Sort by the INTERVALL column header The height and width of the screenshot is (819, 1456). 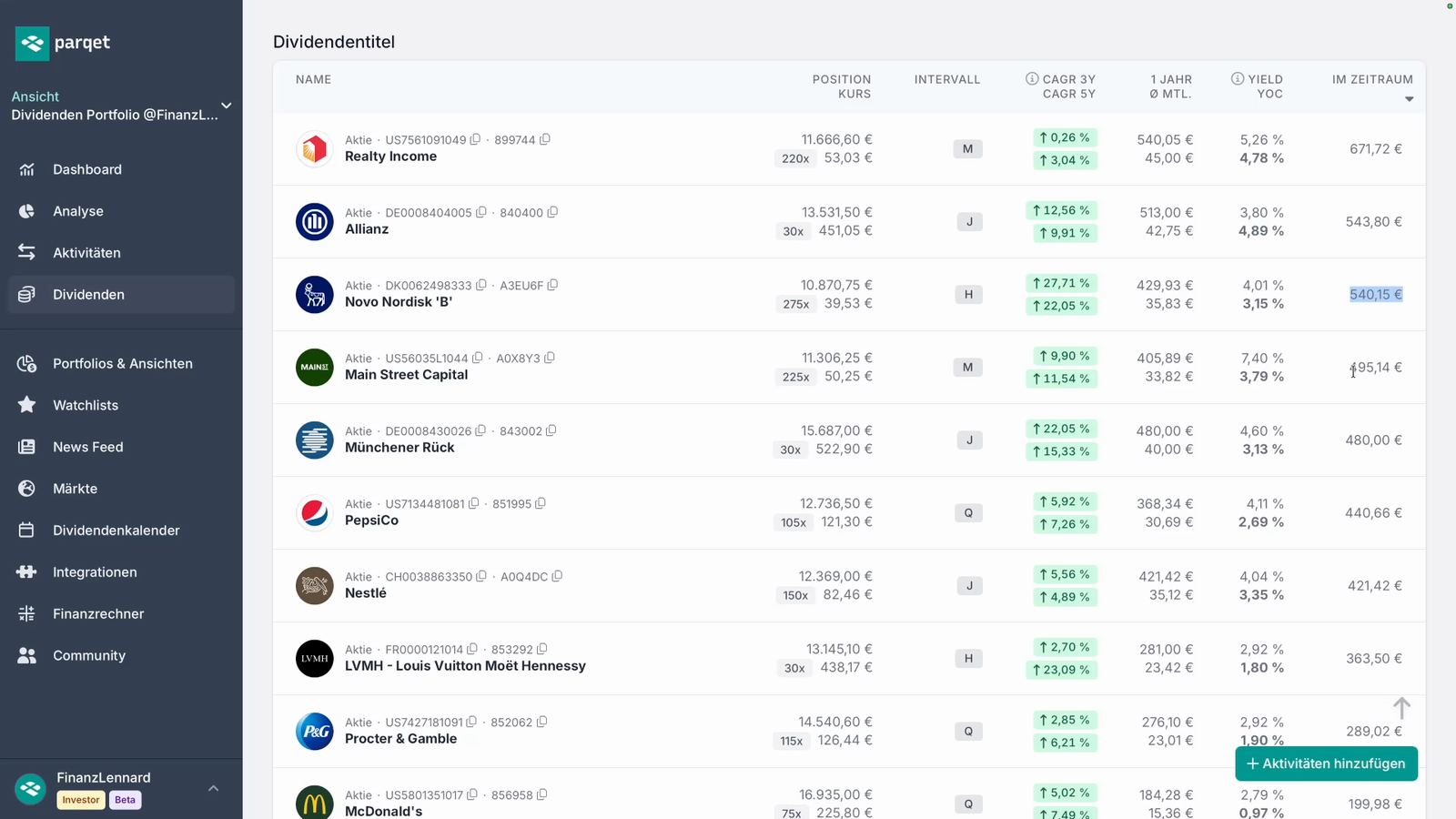[947, 79]
